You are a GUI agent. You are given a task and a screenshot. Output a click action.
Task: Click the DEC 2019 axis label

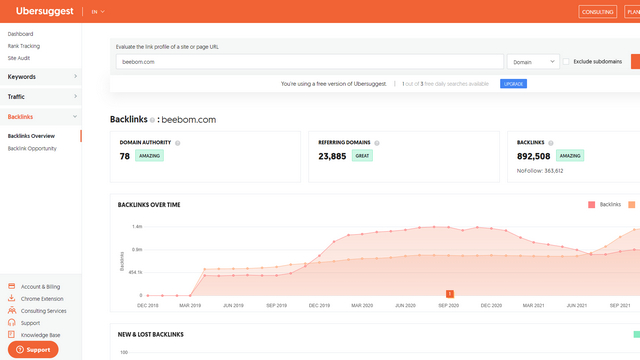[x=319, y=305]
